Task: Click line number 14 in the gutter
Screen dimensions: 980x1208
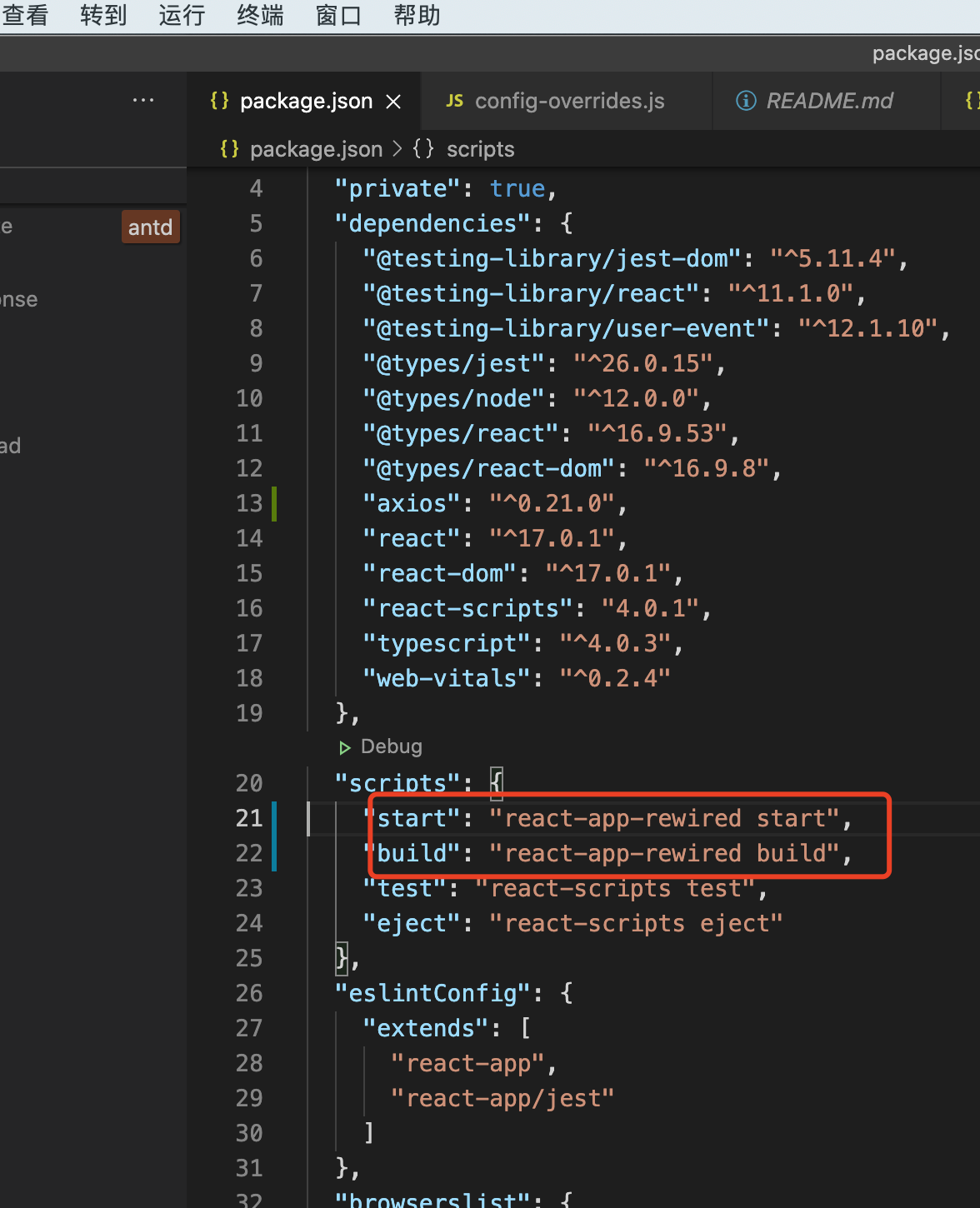Action: coord(249,539)
